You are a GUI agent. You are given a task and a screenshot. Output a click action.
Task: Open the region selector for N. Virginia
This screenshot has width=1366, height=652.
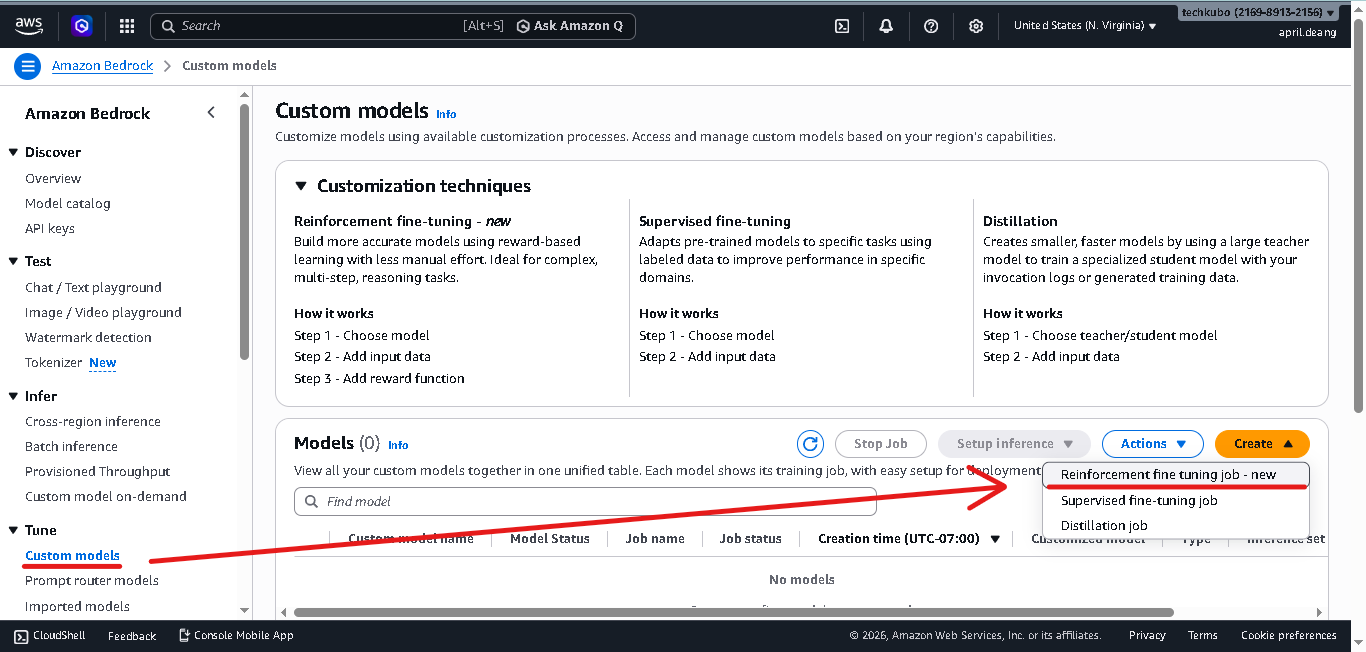(x=1084, y=25)
